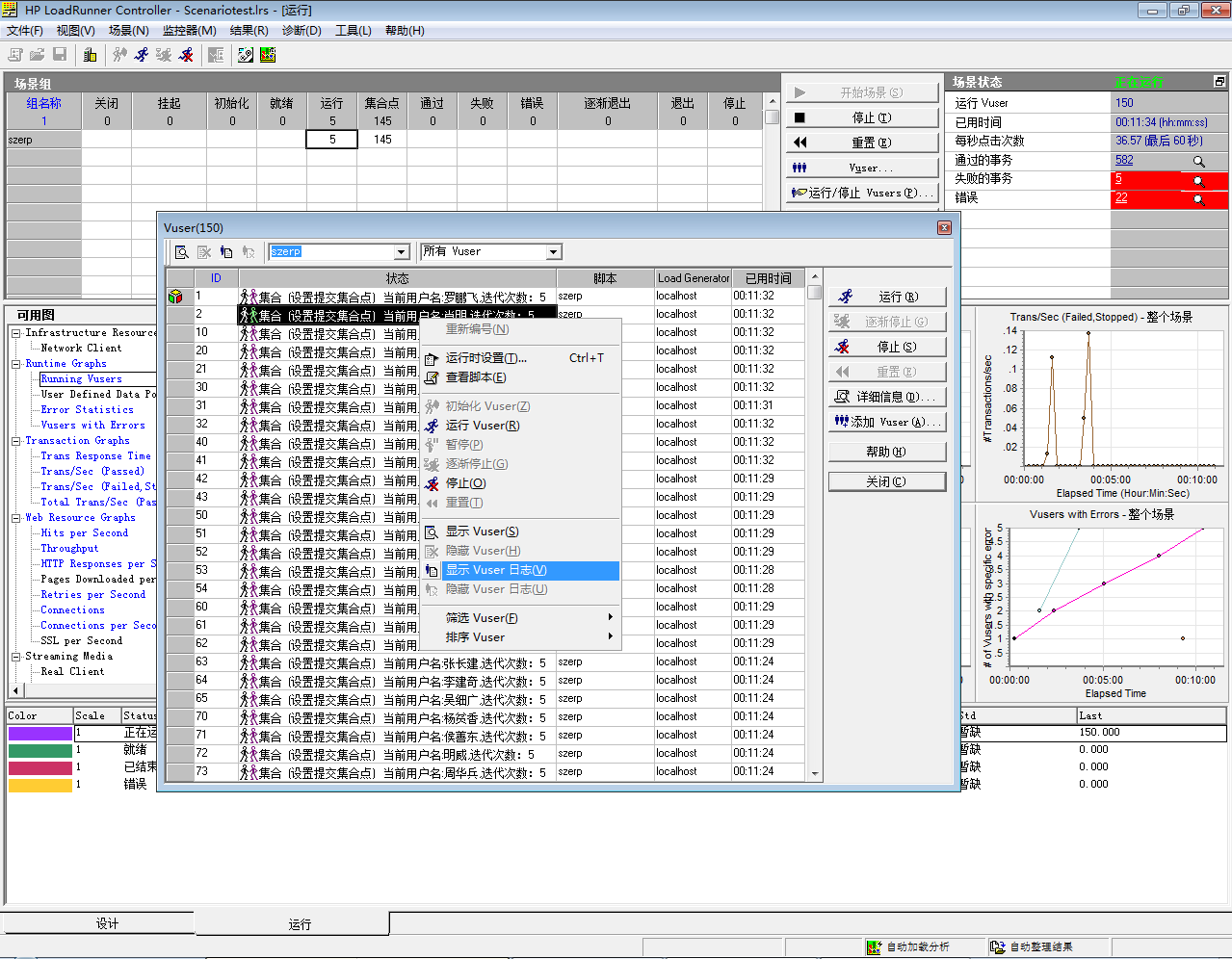Viewport: 1232px width, 959px height.
Task: Click Show Vuser Log icon in Vuser dialog toolbar
Action: tap(225, 252)
